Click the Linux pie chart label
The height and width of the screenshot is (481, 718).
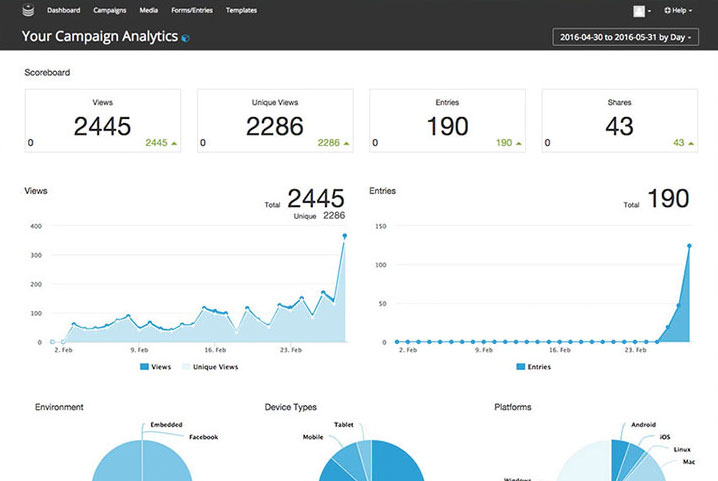(x=682, y=449)
